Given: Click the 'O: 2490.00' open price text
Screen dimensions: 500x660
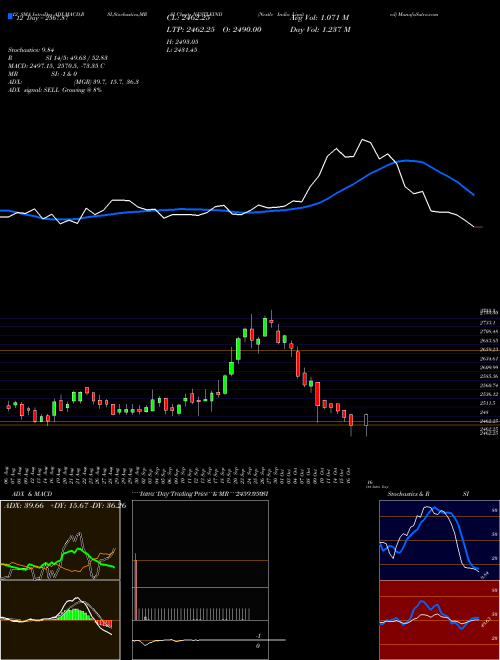Looking at the screenshot, I should (x=242, y=29).
